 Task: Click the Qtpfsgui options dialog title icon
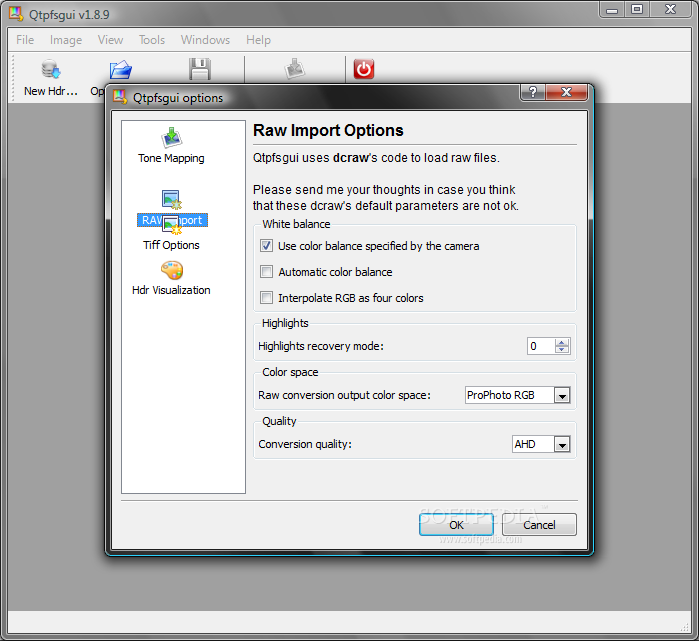click(120, 97)
